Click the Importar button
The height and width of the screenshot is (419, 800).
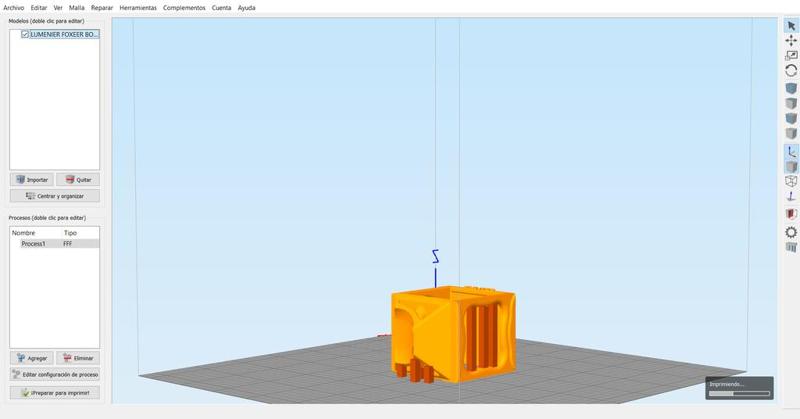pos(32,180)
